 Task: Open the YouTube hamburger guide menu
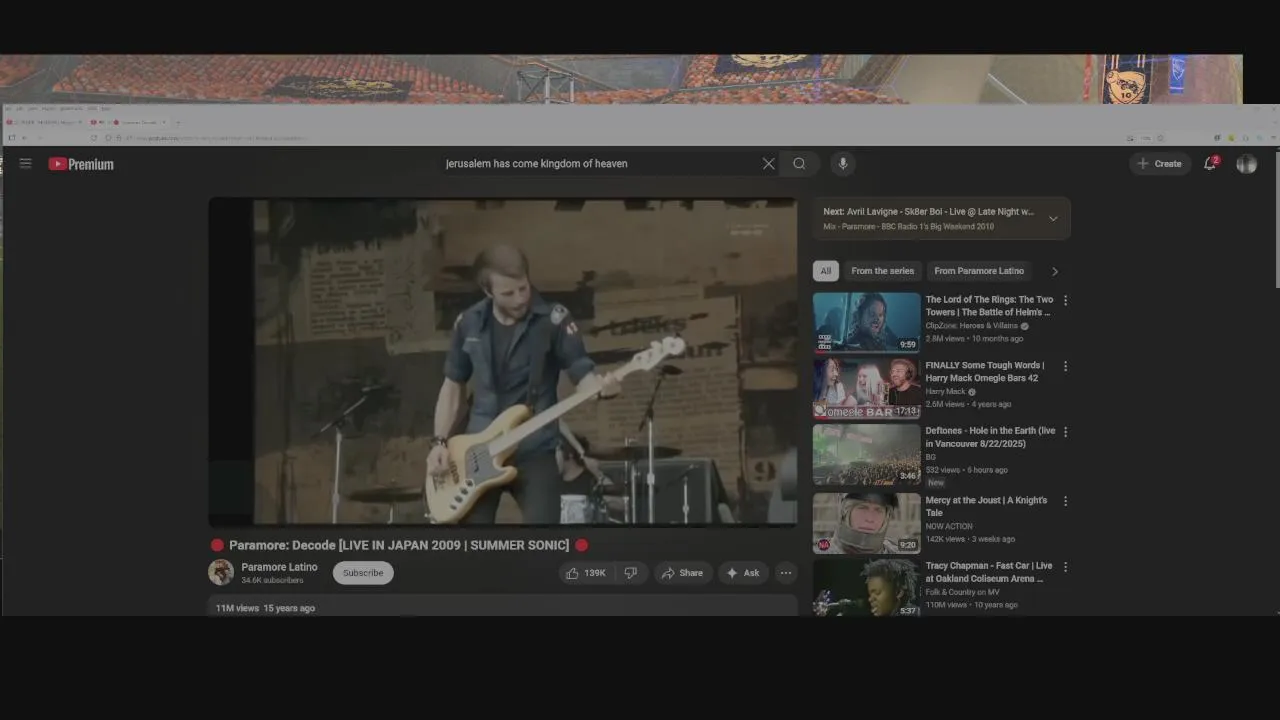(x=25, y=164)
